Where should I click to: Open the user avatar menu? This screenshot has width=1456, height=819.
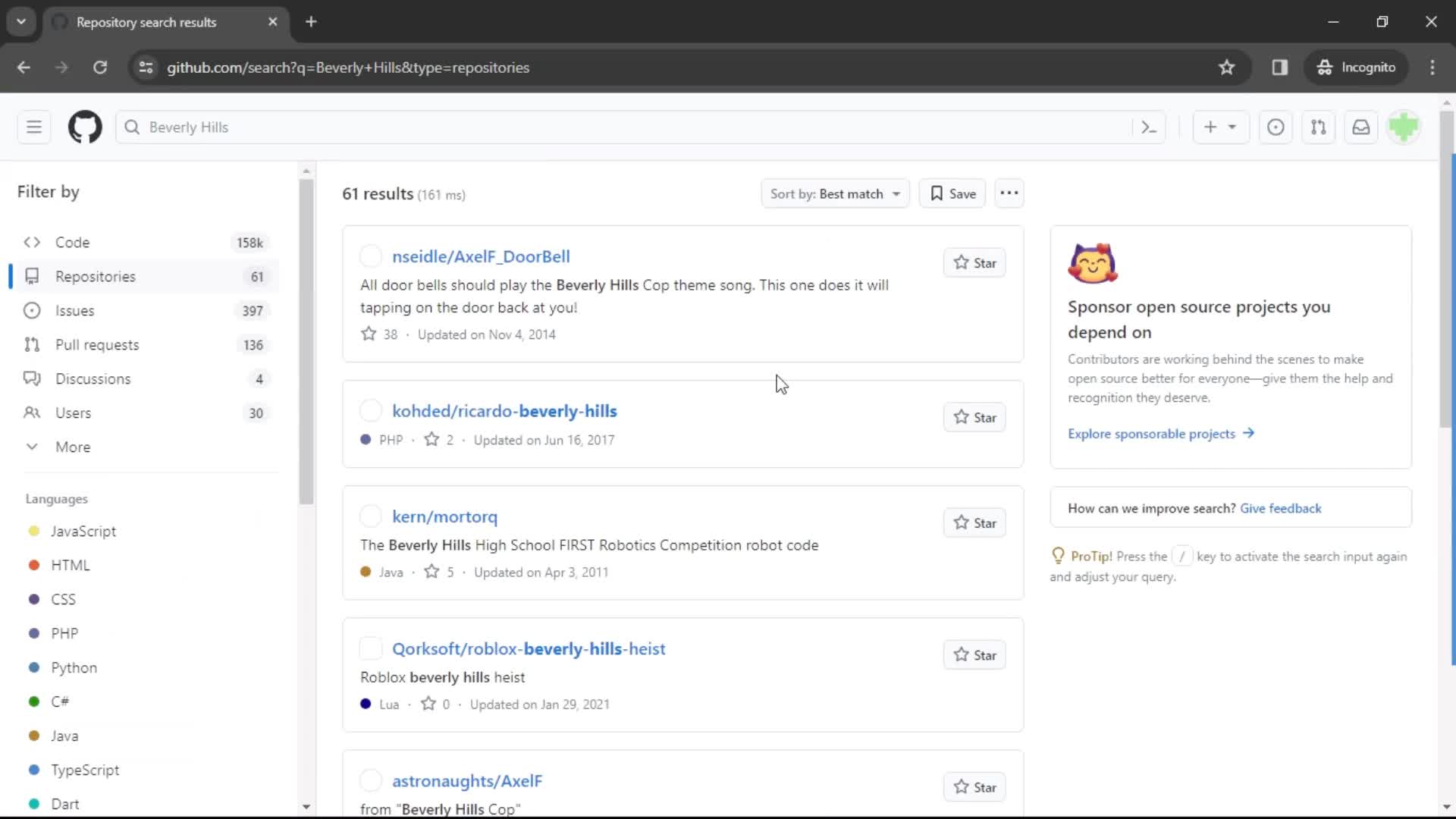(1404, 127)
